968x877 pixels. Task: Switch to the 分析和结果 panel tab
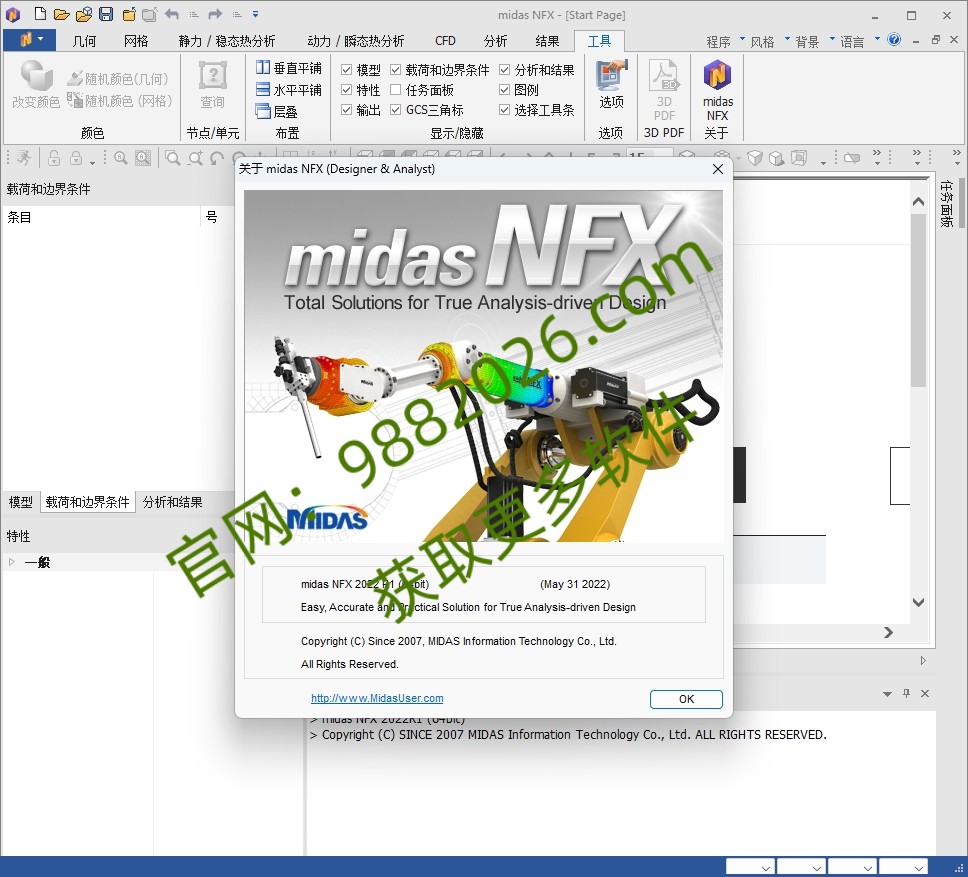coord(172,502)
